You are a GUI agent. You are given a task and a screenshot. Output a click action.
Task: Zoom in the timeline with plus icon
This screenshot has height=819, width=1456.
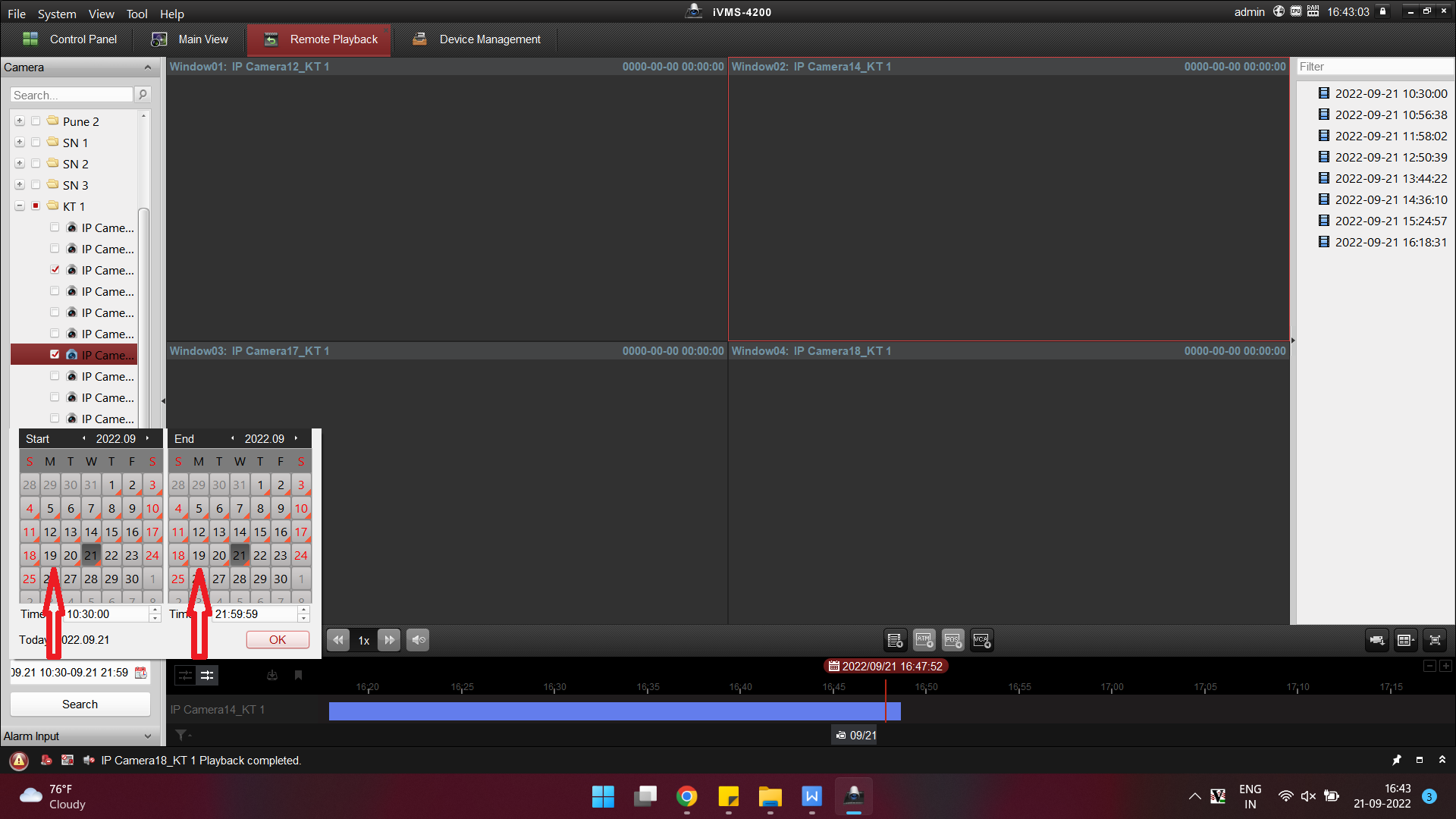pos(1446,666)
